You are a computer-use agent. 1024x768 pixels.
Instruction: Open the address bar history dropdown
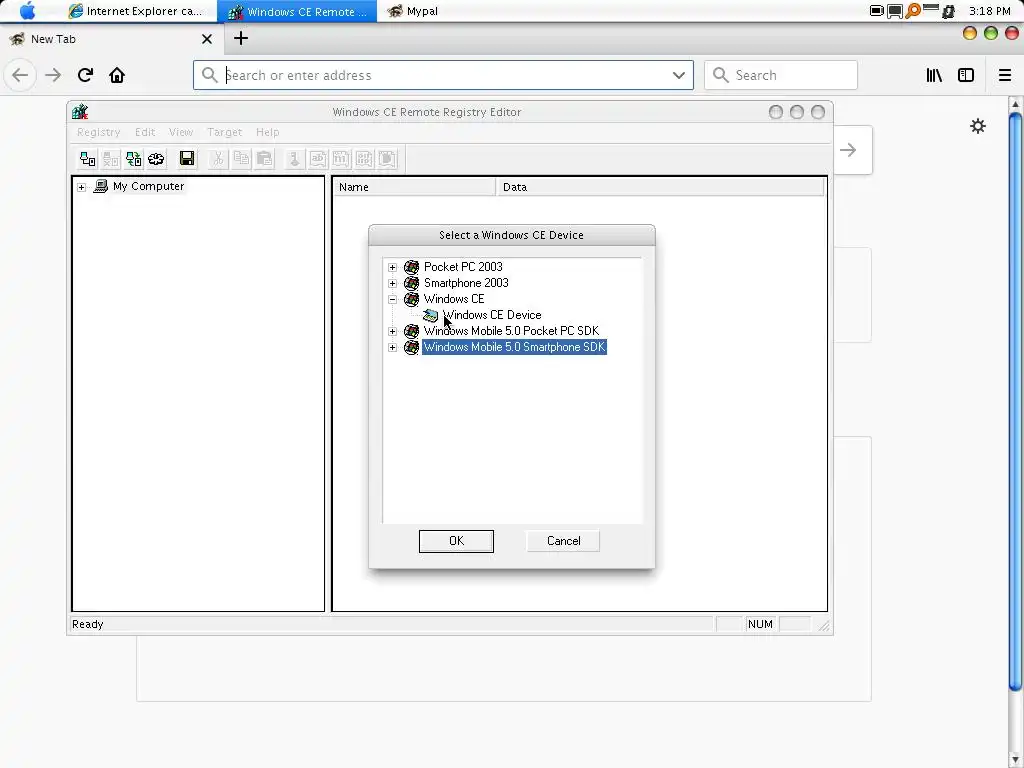[679, 75]
